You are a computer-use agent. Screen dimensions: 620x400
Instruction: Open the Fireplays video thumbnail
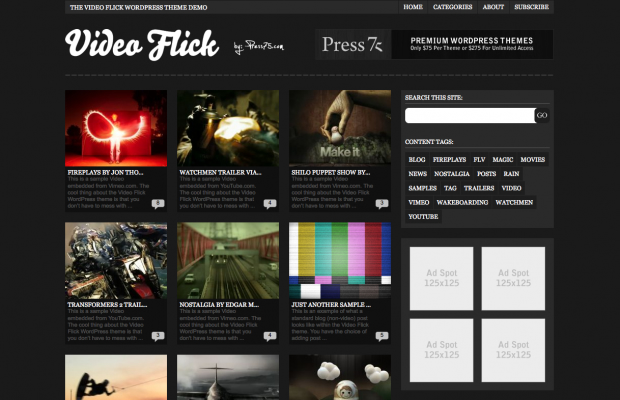[116, 128]
